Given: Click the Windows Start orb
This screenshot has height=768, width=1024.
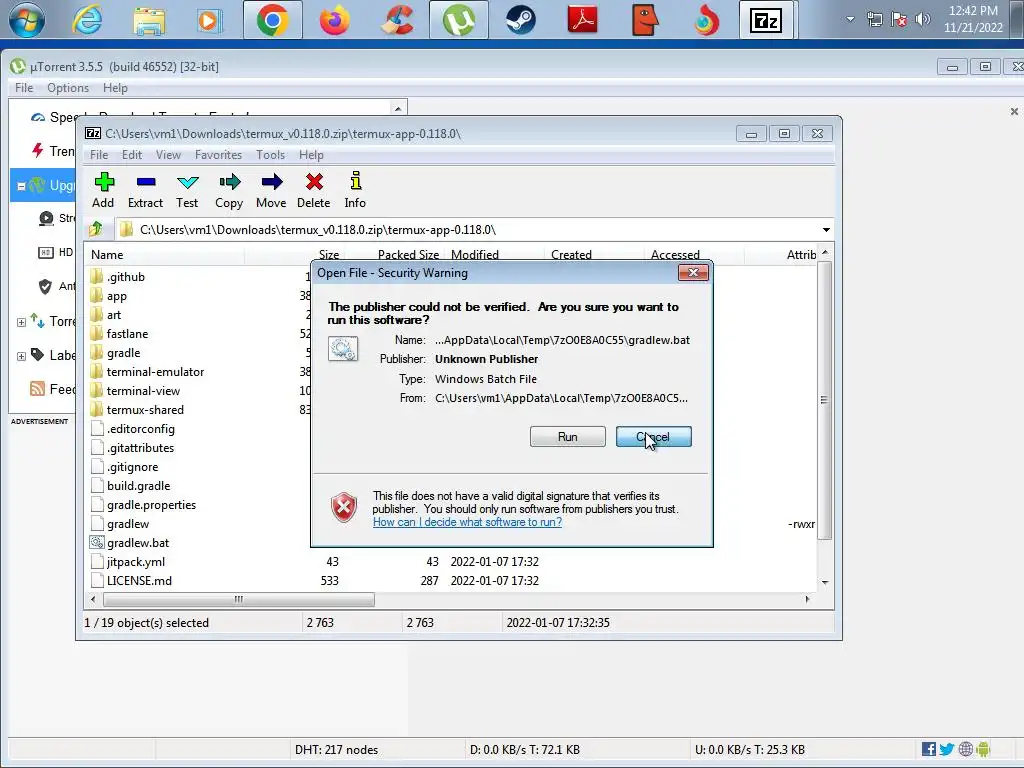Looking at the screenshot, I should [27, 19].
